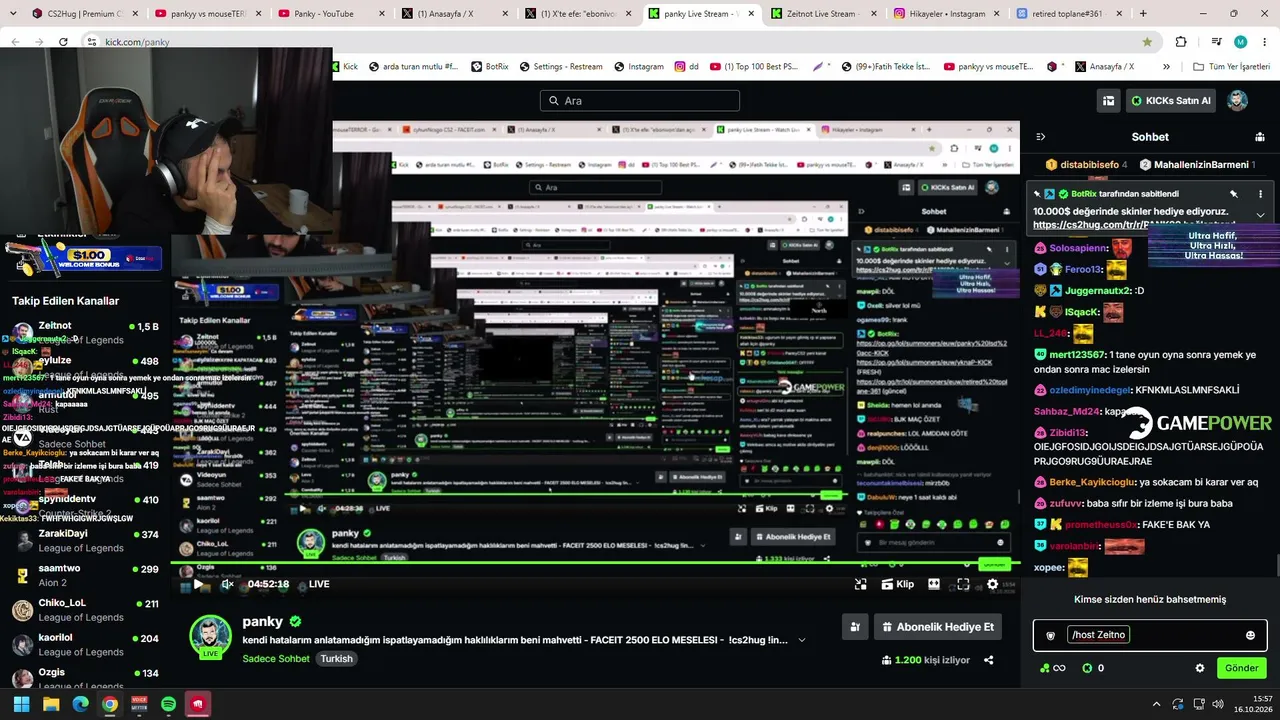The width and height of the screenshot is (1280, 720).
Task: Open the BotRix bookmark
Action: point(489,67)
